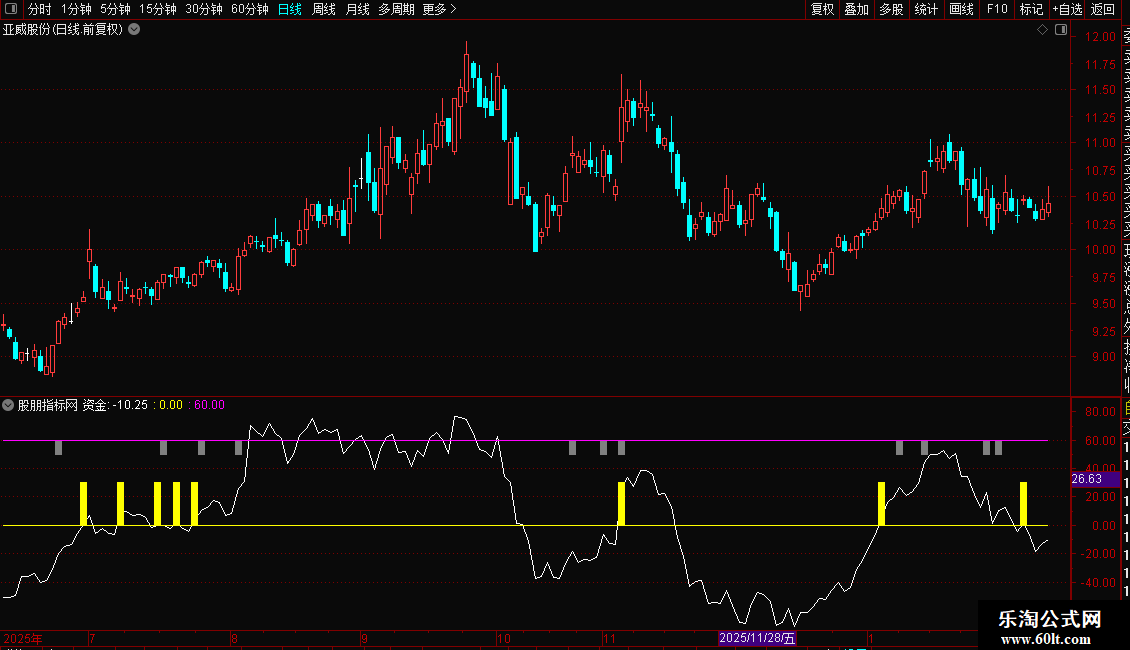1130x650 pixels.
Task: Open 多周期 multi-period view
Action: 396,9
